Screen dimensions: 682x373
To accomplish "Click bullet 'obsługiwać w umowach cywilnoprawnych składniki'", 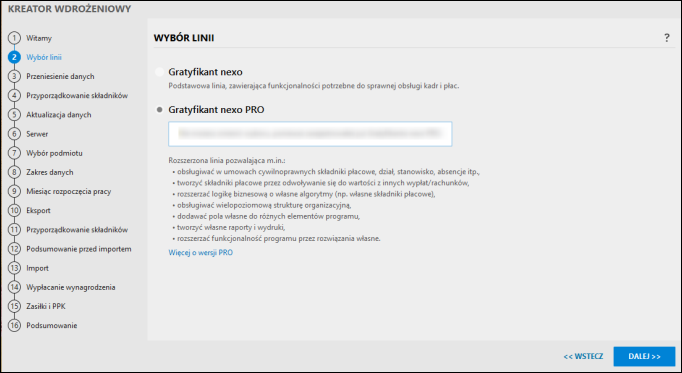I will pyautogui.click(x=328, y=172).
